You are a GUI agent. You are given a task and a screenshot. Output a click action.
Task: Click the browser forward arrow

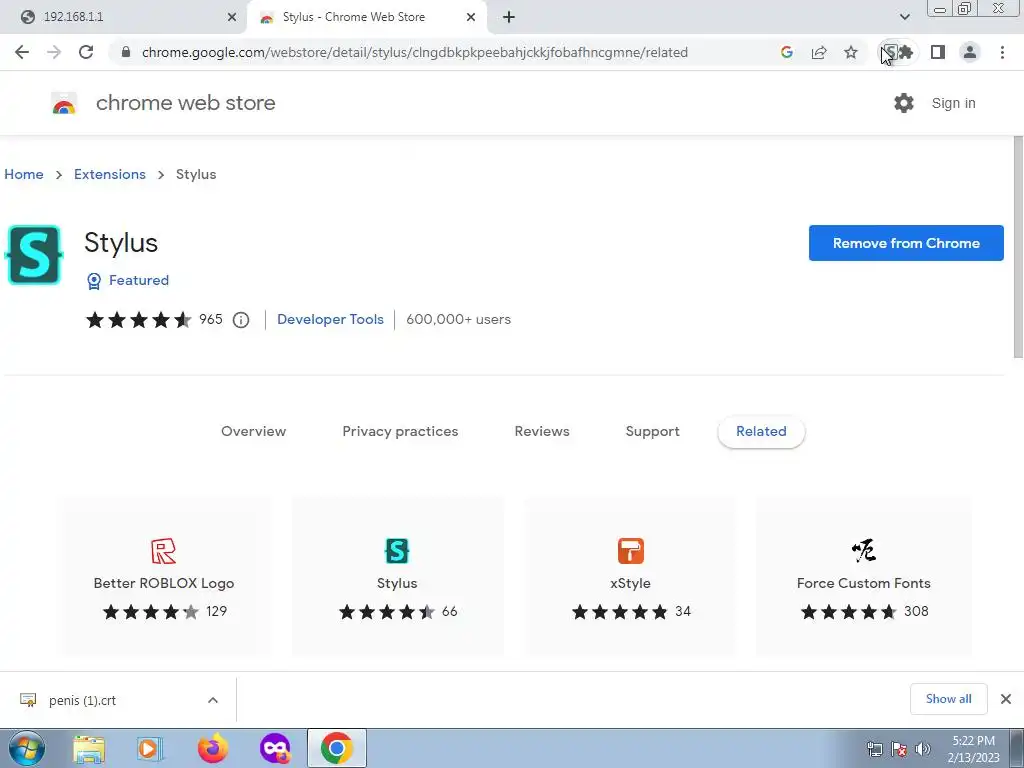click(54, 52)
